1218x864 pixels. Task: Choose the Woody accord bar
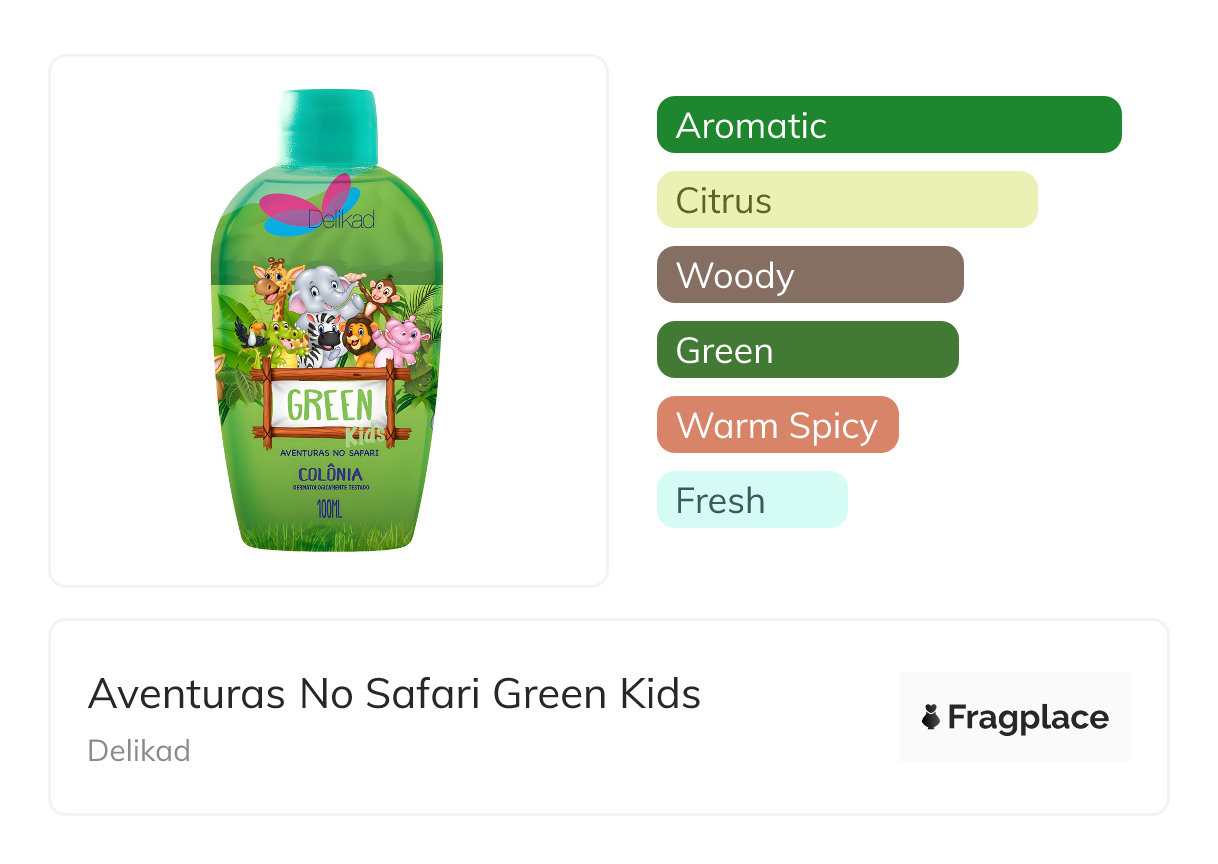[809, 275]
